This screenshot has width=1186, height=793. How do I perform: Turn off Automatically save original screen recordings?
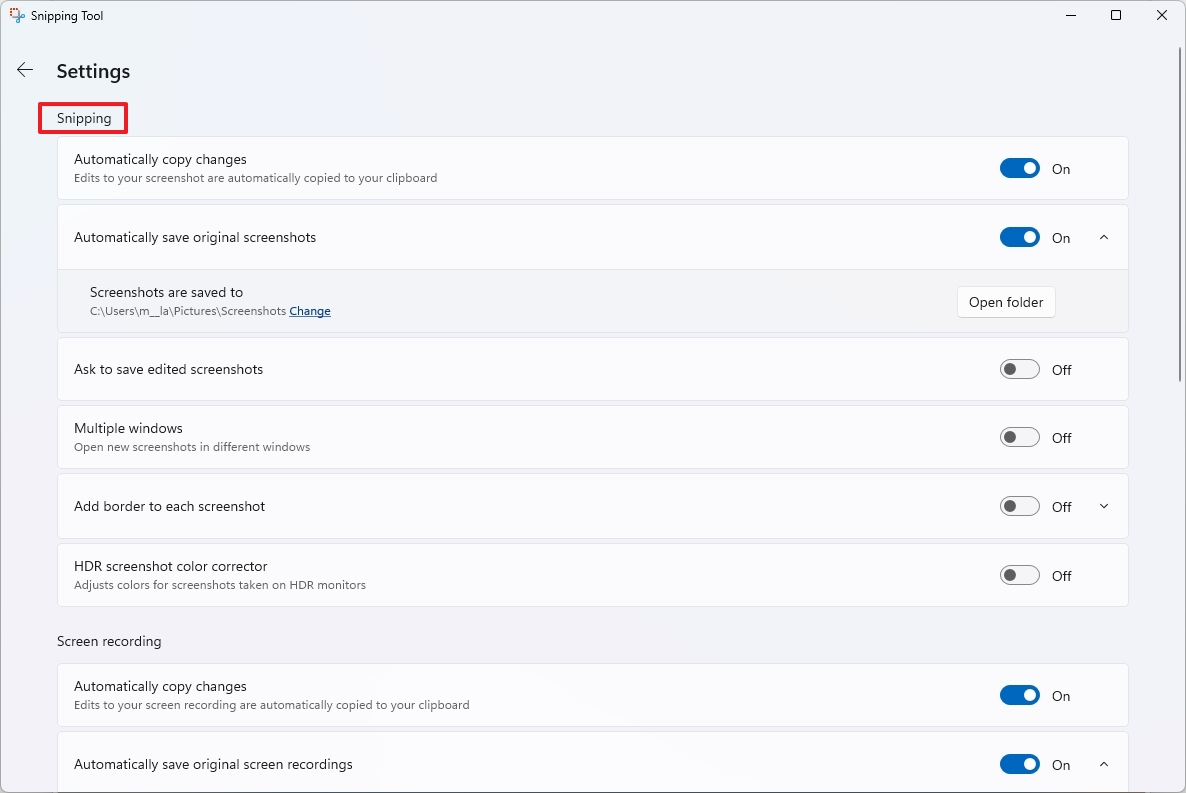tap(1019, 763)
